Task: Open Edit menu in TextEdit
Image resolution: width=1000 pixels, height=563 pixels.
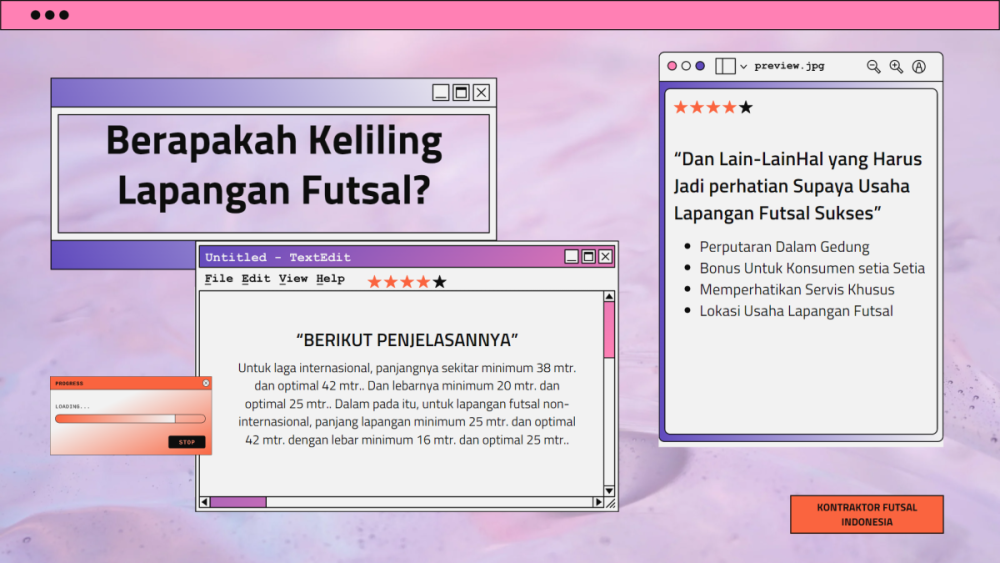Action: coord(256,279)
